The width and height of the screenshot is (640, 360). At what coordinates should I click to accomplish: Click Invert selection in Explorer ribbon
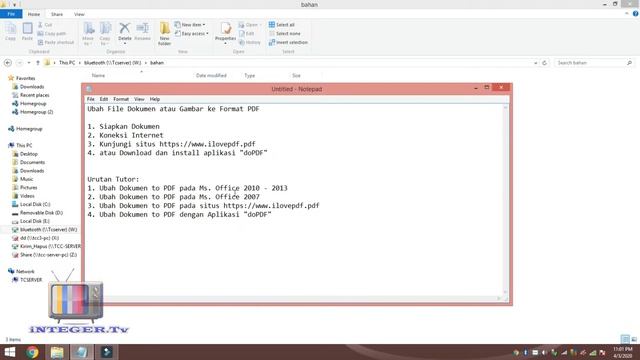[288, 42]
